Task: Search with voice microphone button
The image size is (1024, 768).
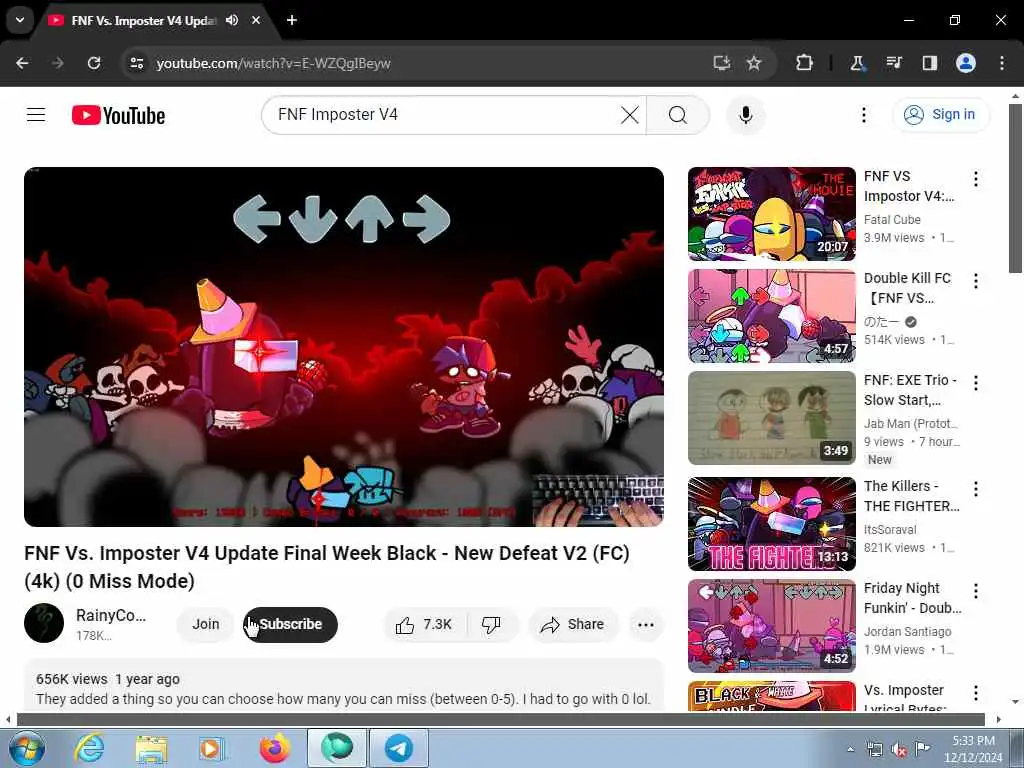Action: pos(746,115)
